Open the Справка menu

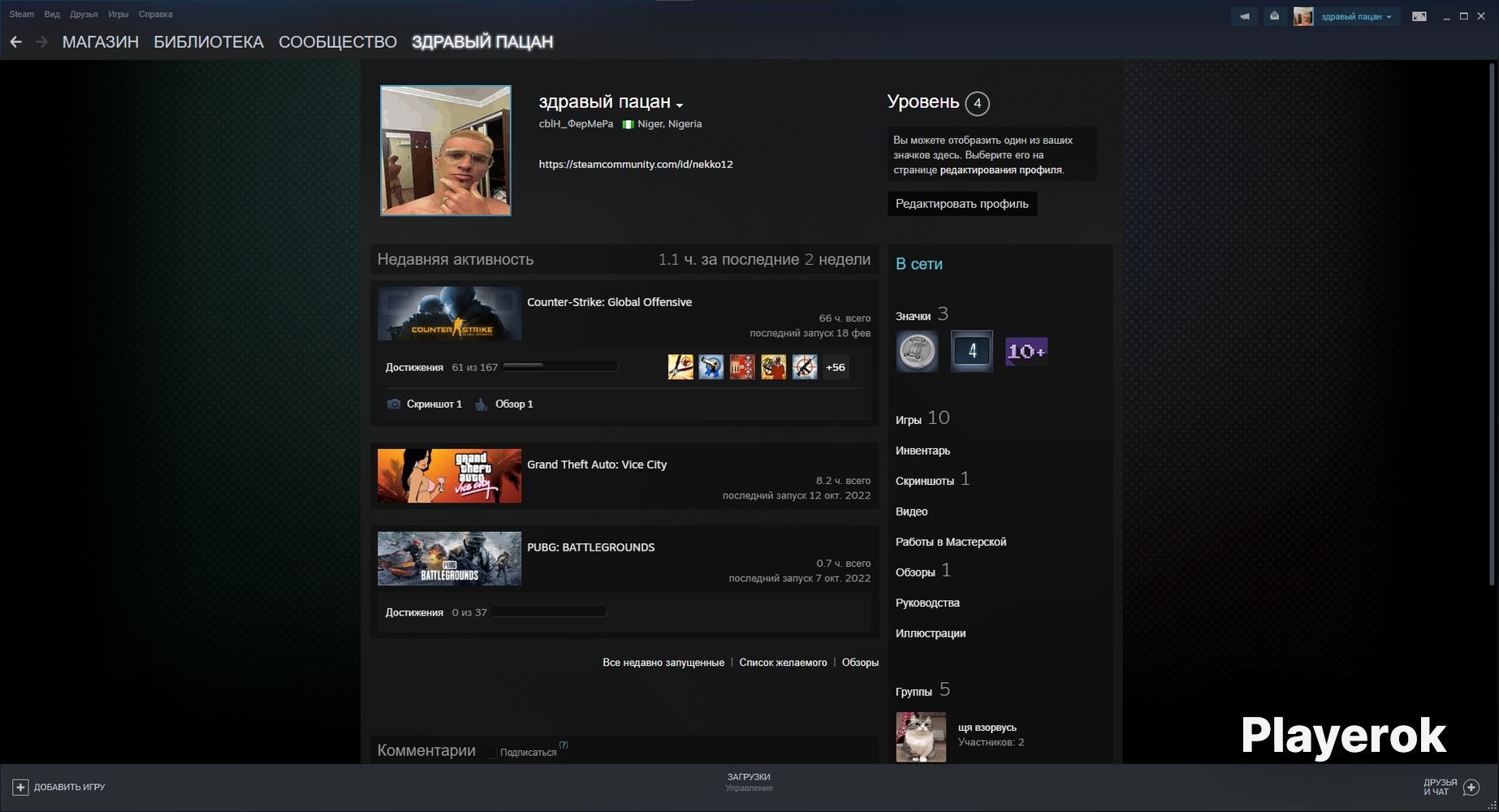coord(155,14)
